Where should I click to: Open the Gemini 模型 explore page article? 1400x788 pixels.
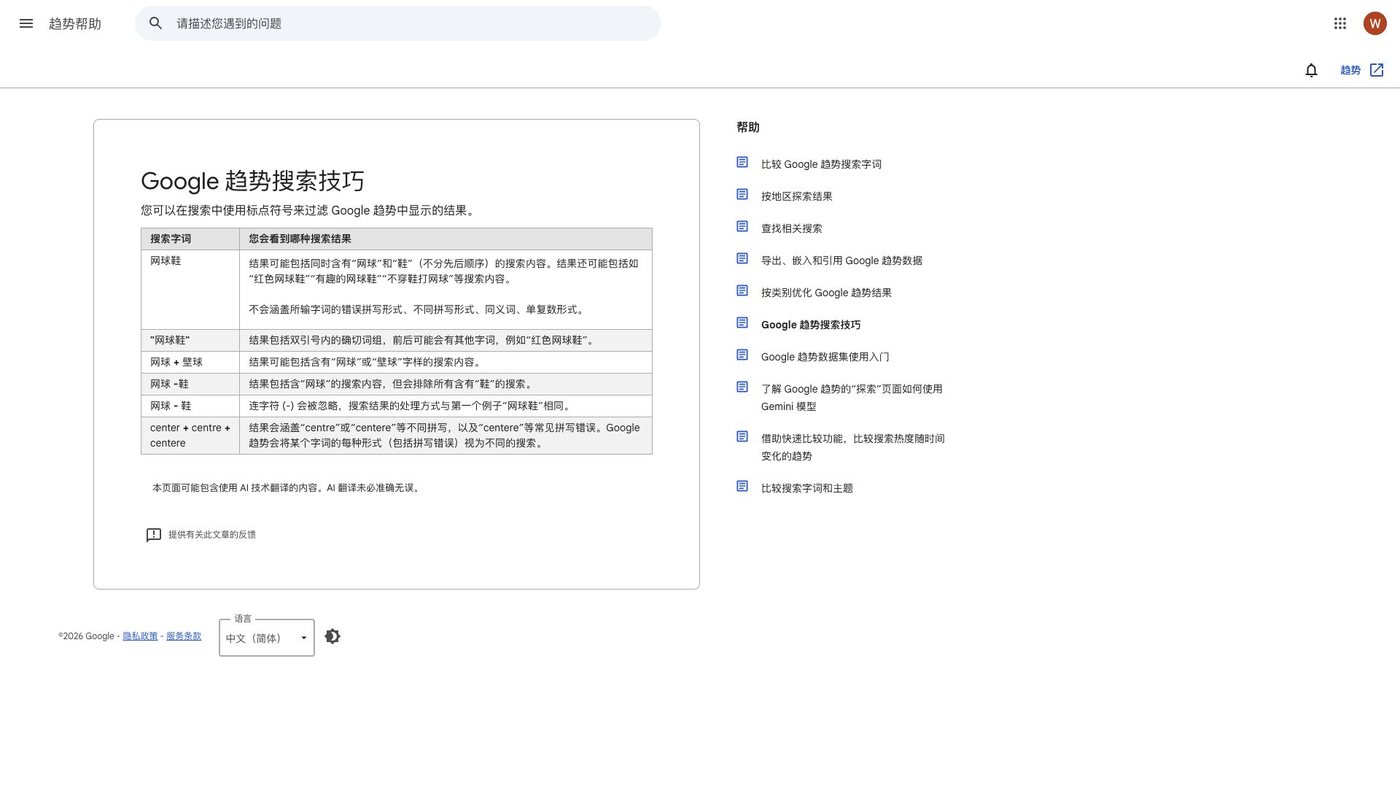tap(852, 397)
